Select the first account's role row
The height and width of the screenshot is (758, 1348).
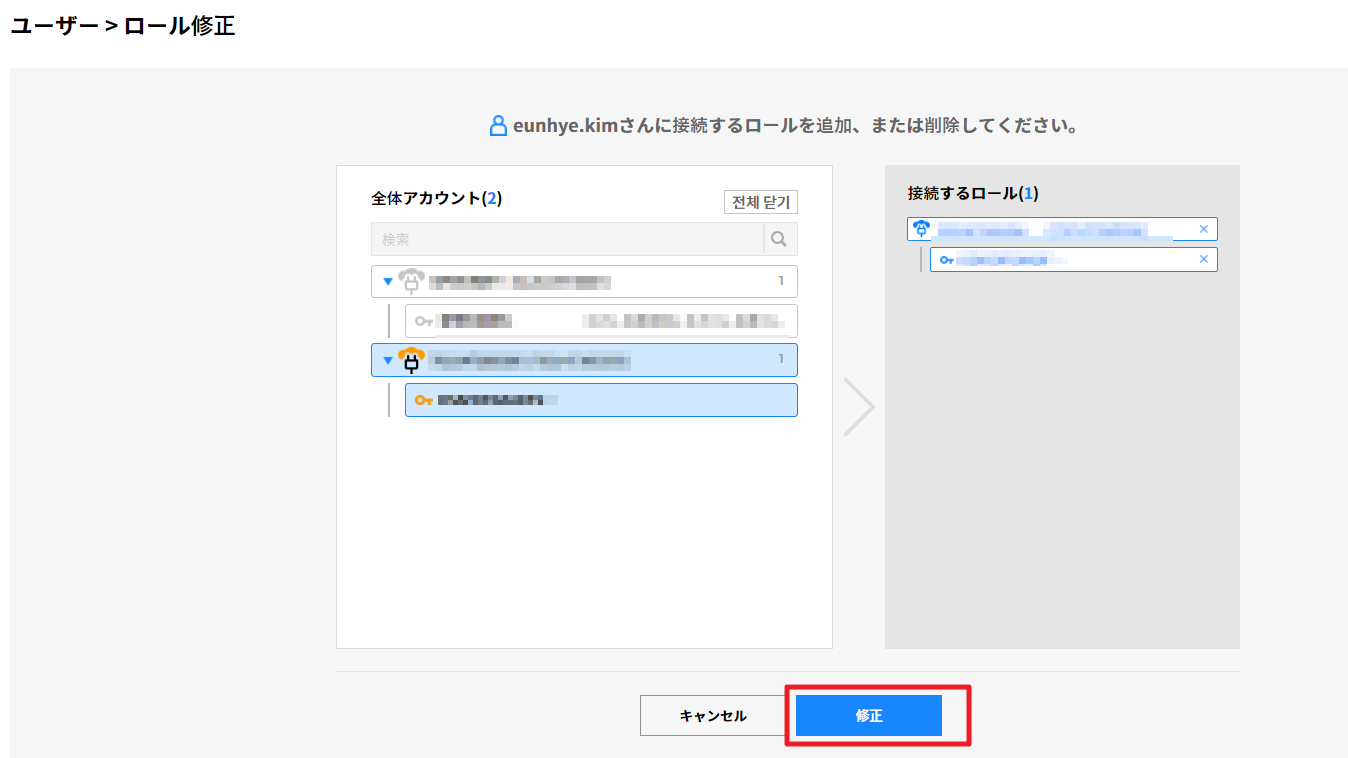tap(600, 321)
